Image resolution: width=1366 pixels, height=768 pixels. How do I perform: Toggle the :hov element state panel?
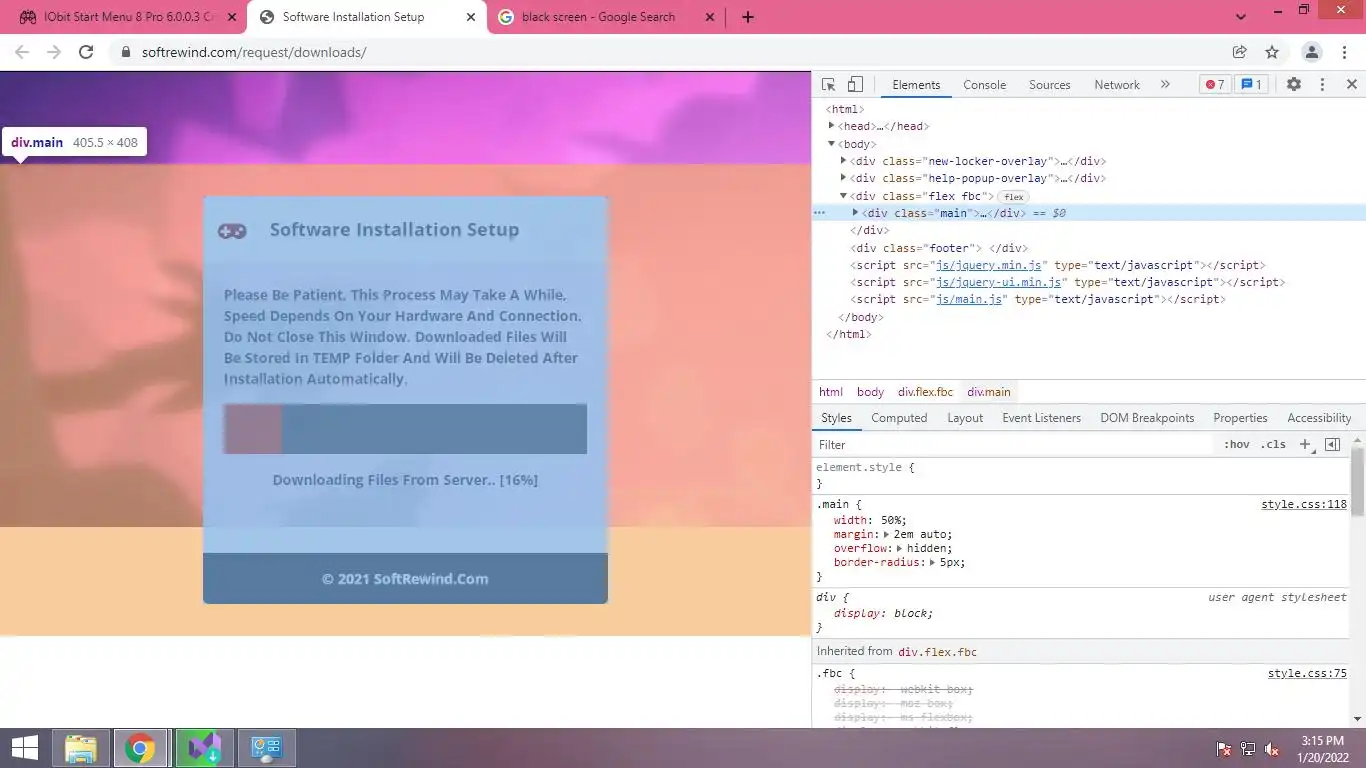(1236, 445)
